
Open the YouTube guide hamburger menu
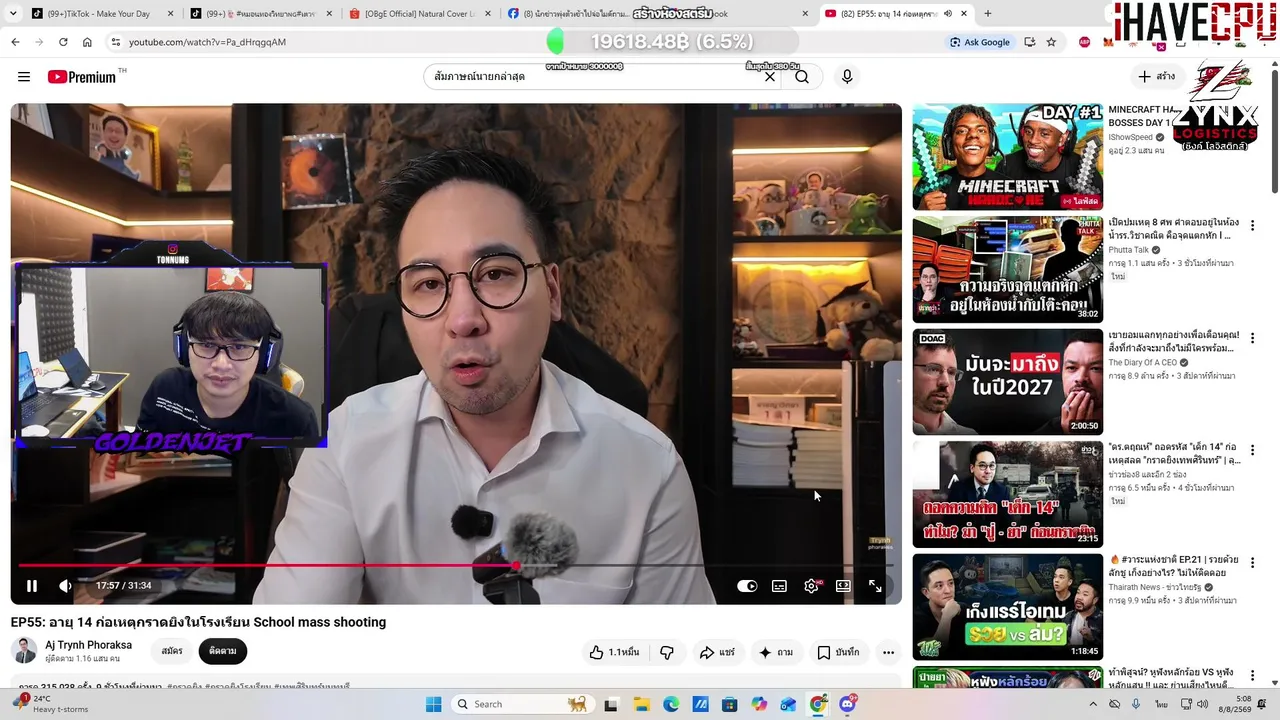click(24, 77)
